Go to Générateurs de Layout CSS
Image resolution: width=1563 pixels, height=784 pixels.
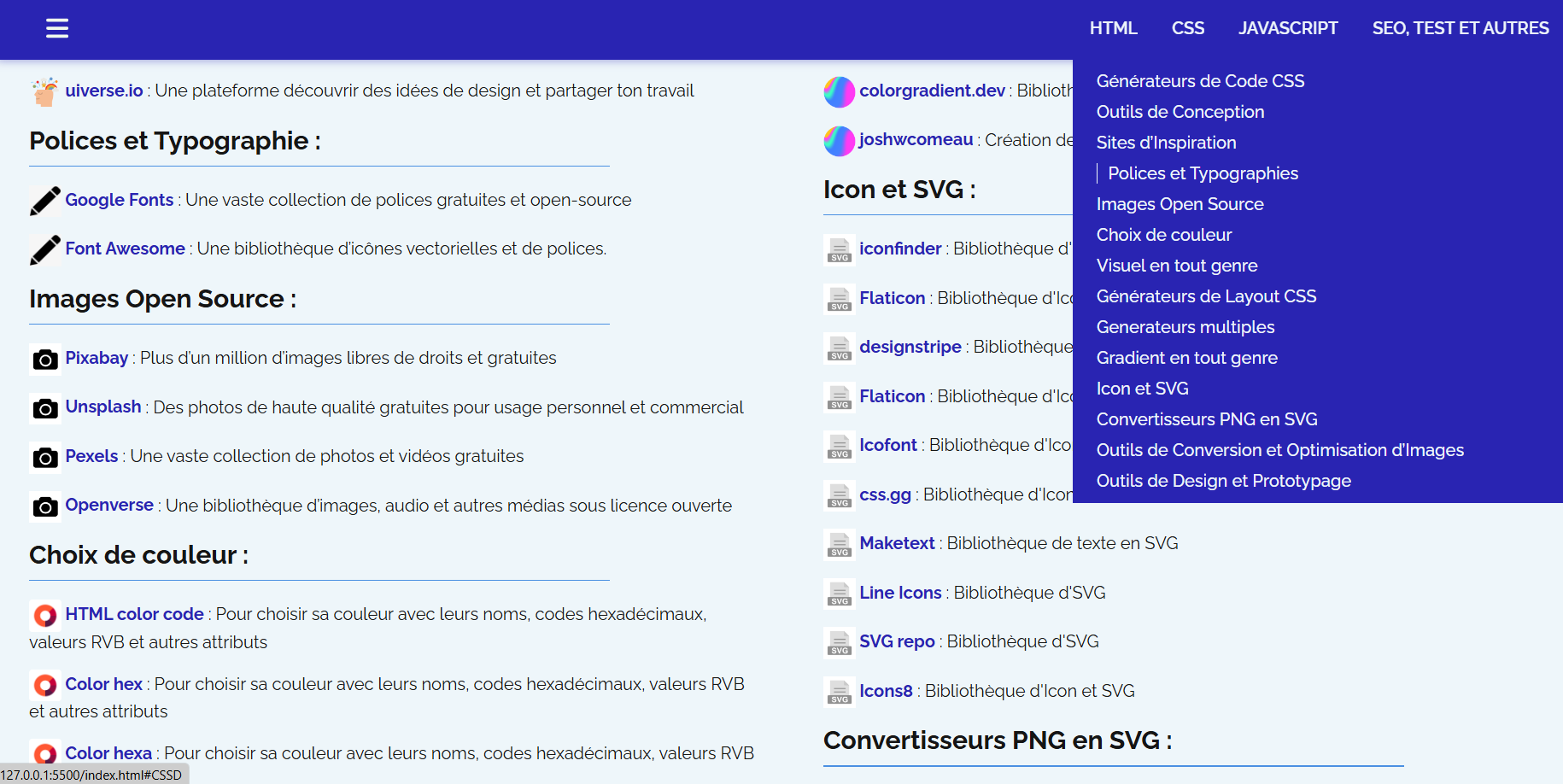(1206, 296)
